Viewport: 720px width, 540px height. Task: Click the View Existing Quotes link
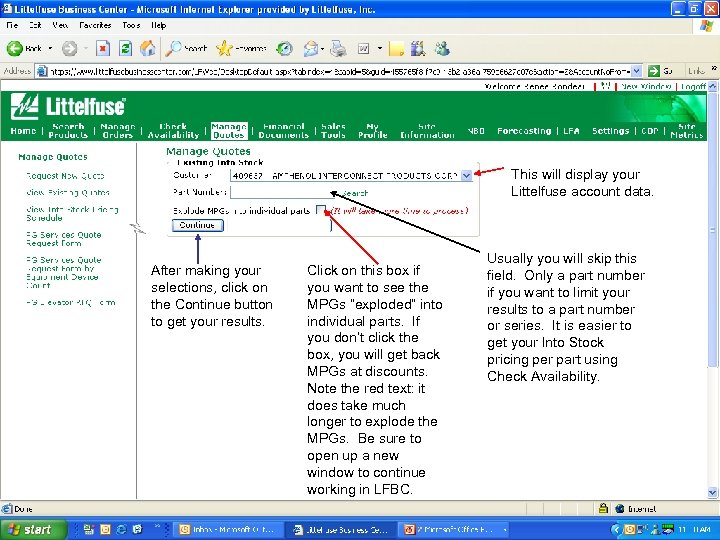68,192
